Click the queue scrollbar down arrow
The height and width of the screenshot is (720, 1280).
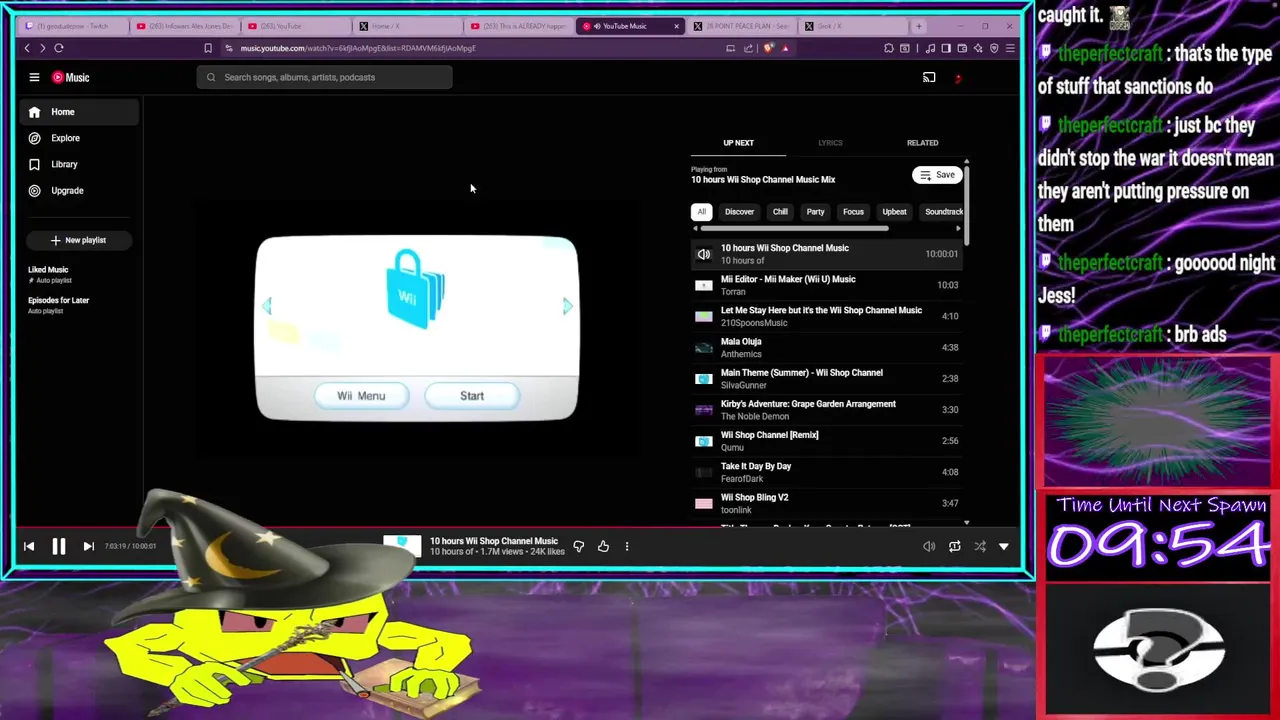tap(967, 523)
